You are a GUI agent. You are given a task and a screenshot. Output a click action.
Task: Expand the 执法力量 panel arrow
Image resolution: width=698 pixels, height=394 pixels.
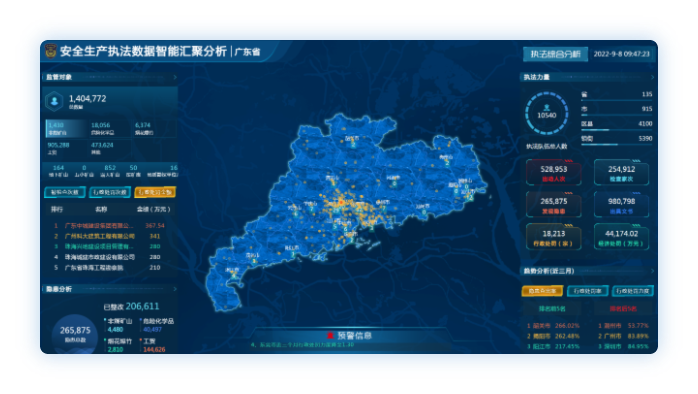[x=652, y=77]
